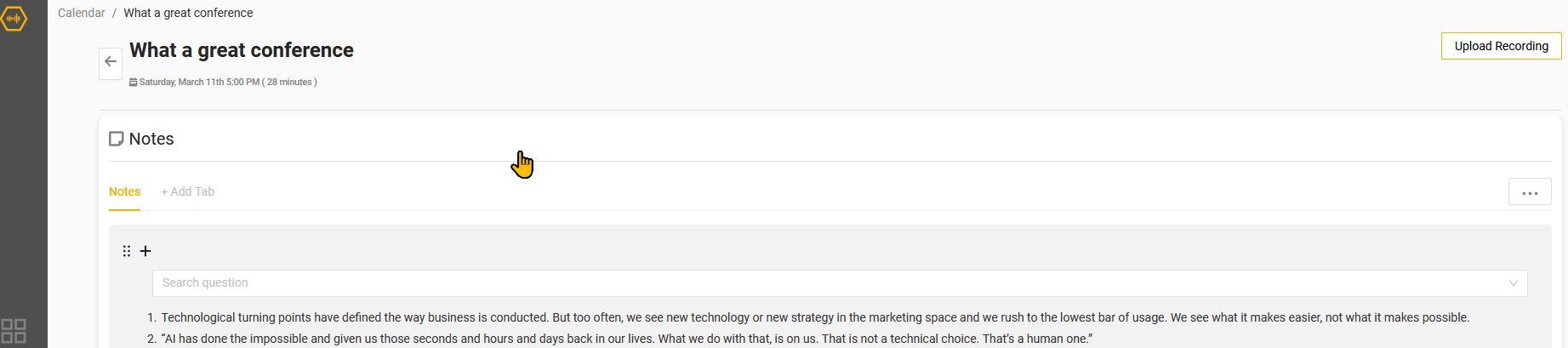
Task: Open the grid apps icon in the sidebar
Action: pyautogui.click(x=14, y=330)
